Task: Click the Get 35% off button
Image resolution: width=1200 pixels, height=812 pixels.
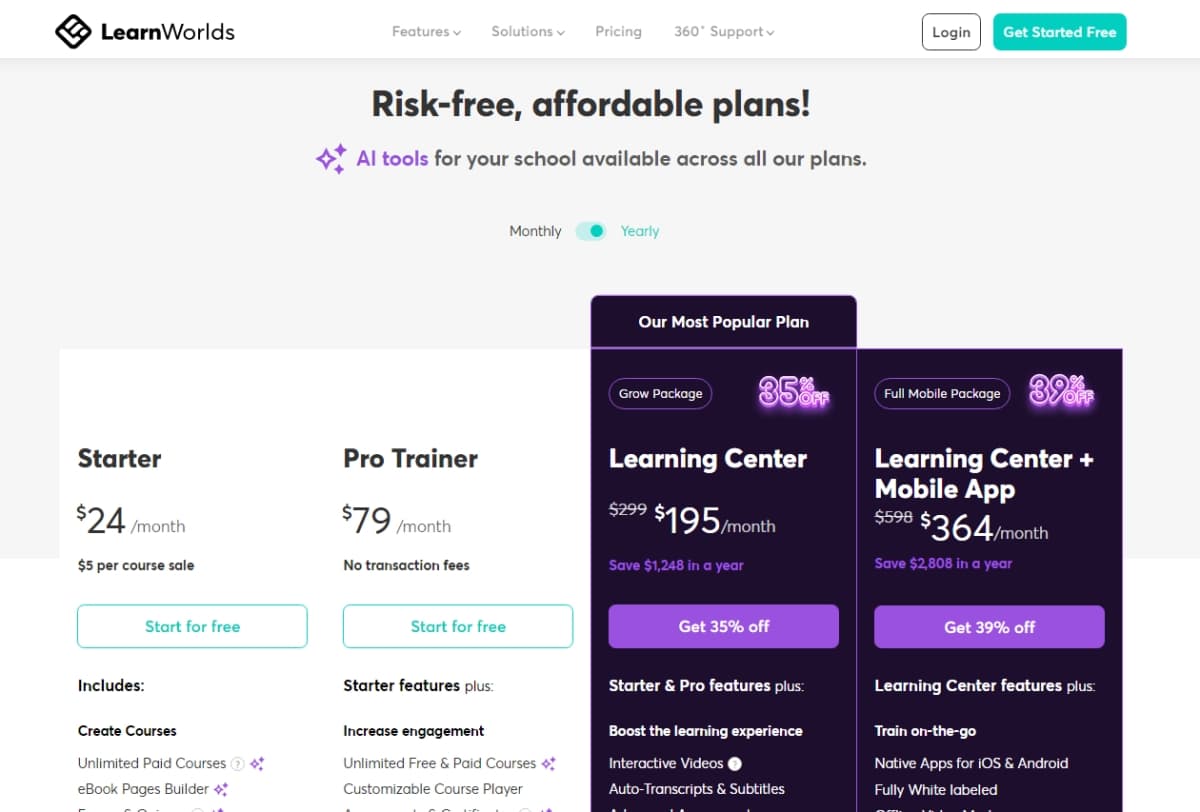Action: click(724, 626)
